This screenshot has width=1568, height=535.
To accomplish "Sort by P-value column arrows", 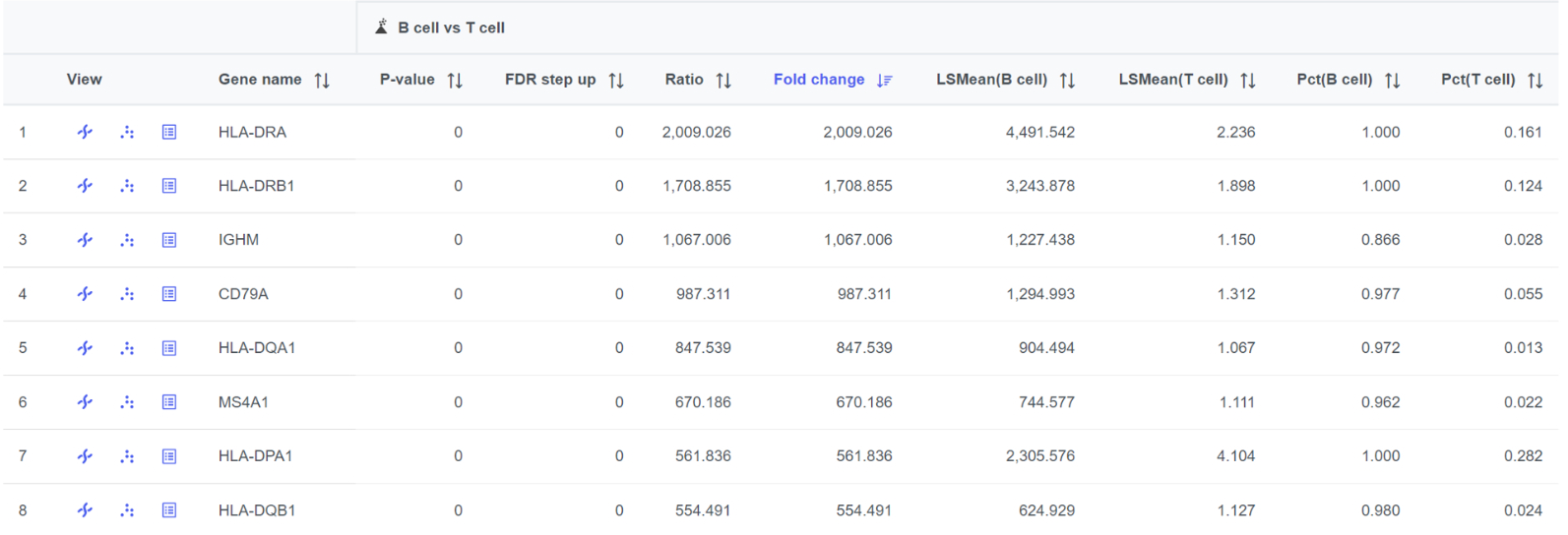I will click(x=455, y=81).
